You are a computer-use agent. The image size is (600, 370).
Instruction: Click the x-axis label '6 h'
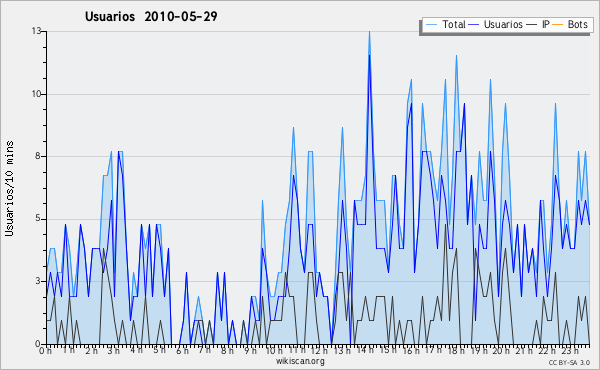tap(182, 350)
